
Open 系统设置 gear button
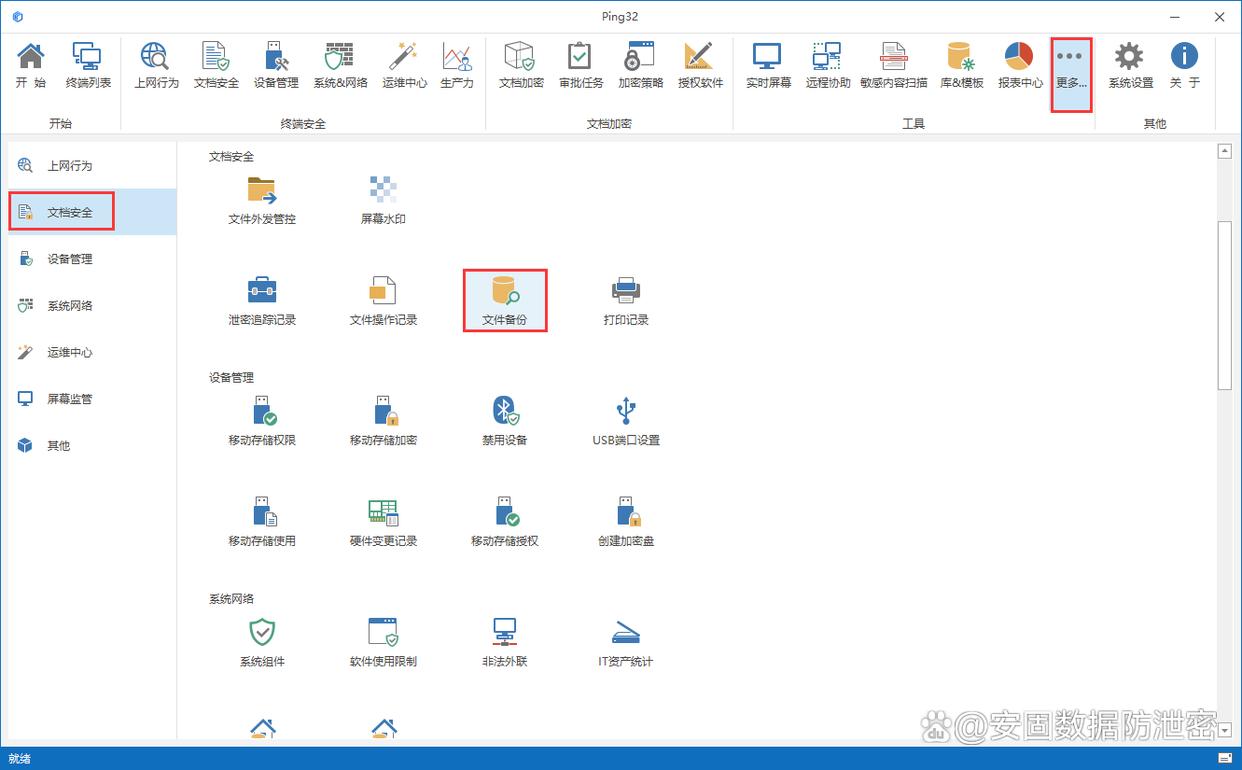[1130, 67]
